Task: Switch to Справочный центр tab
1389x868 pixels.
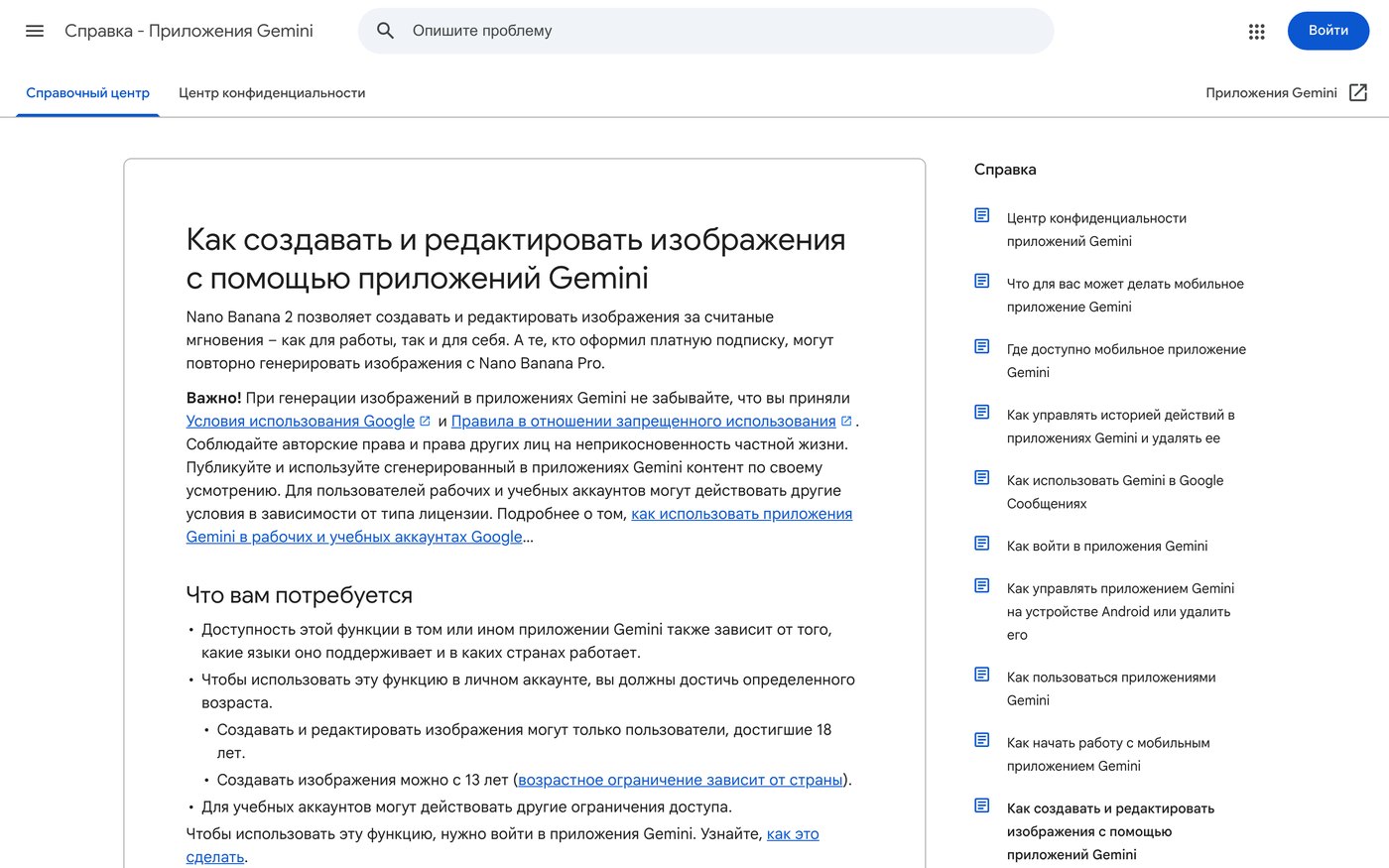Action: pyautogui.click(x=87, y=93)
